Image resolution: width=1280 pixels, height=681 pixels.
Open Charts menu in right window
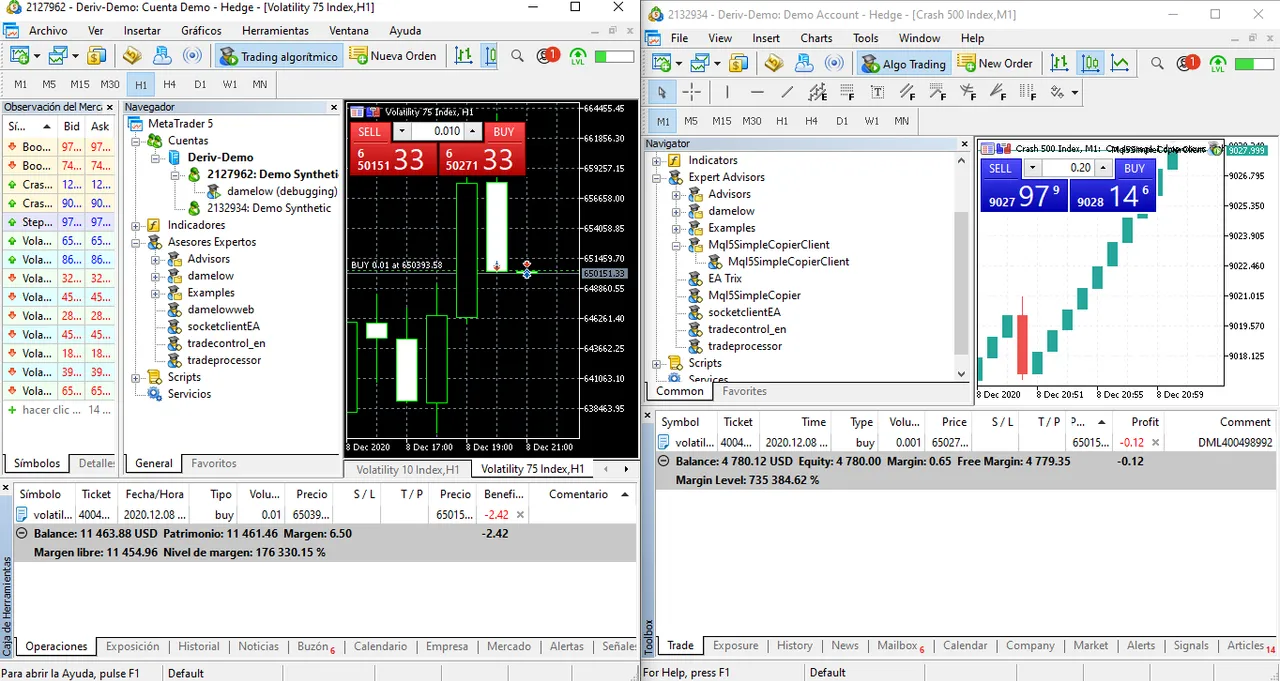(x=816, y=38)
